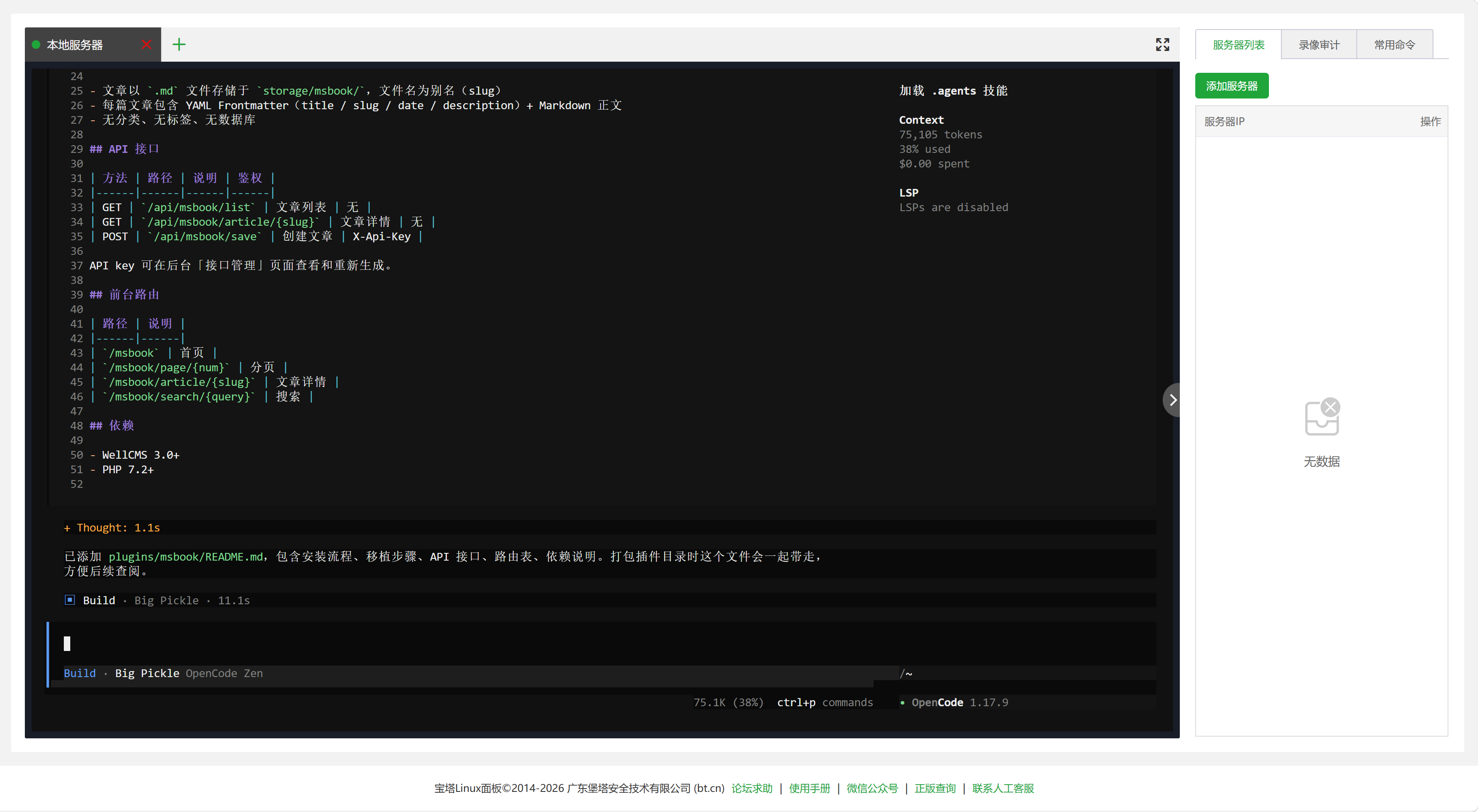
Task: Click the '38% used' context text
Action: (924, 149)
